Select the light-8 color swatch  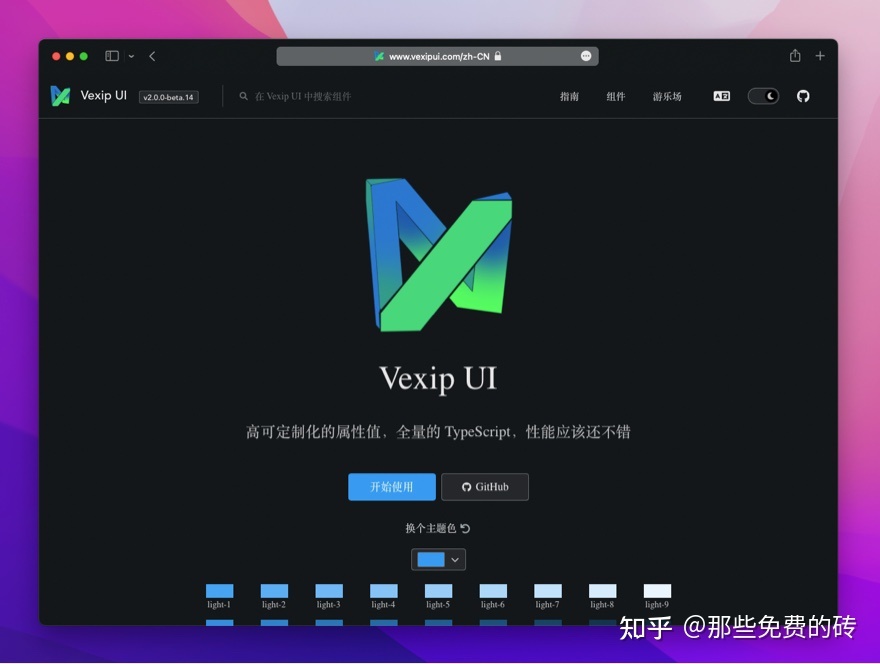coord(603,591)
